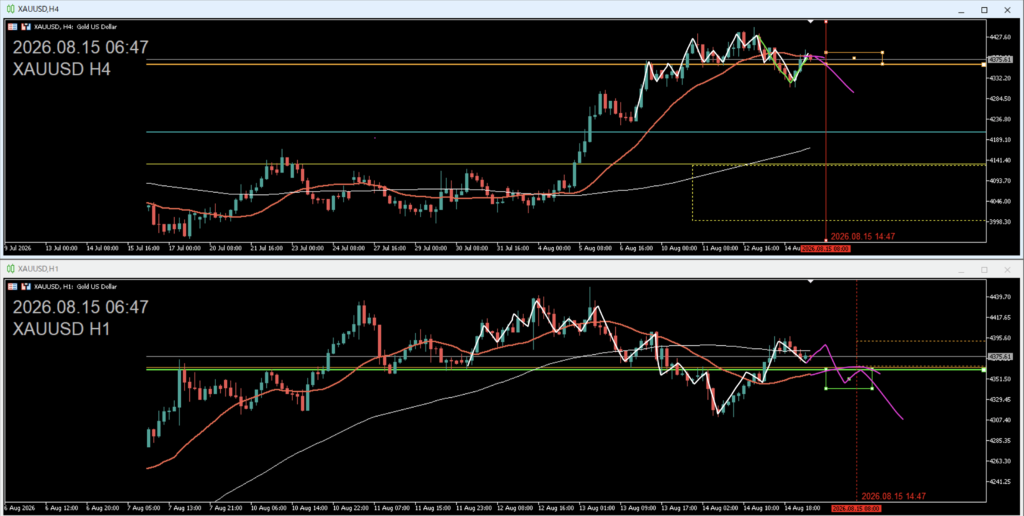Maximize the XAUUSD,H1 chart window
Screen dimensions: 1024x516
(984, 269)
